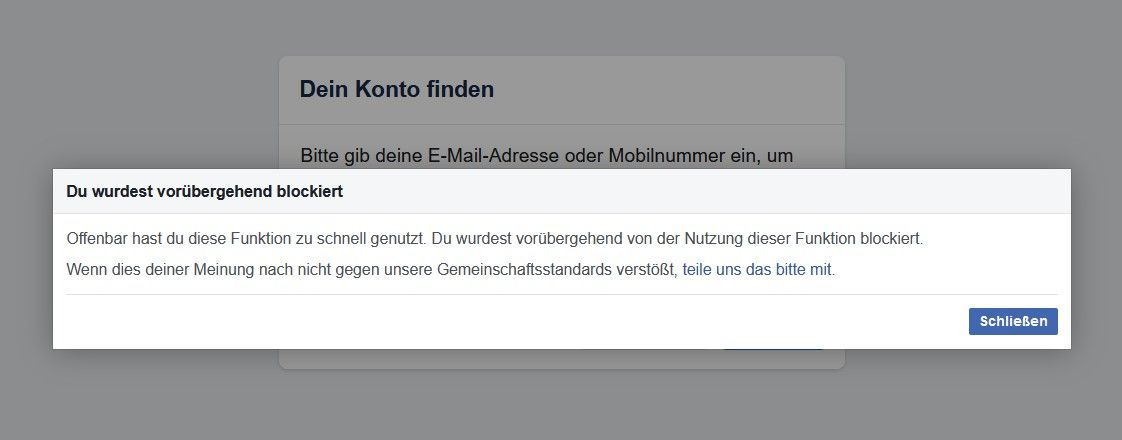The image size is (1122, 440).
Task: Open the 'teile uns das bitte mit' link
Action: 757,269
